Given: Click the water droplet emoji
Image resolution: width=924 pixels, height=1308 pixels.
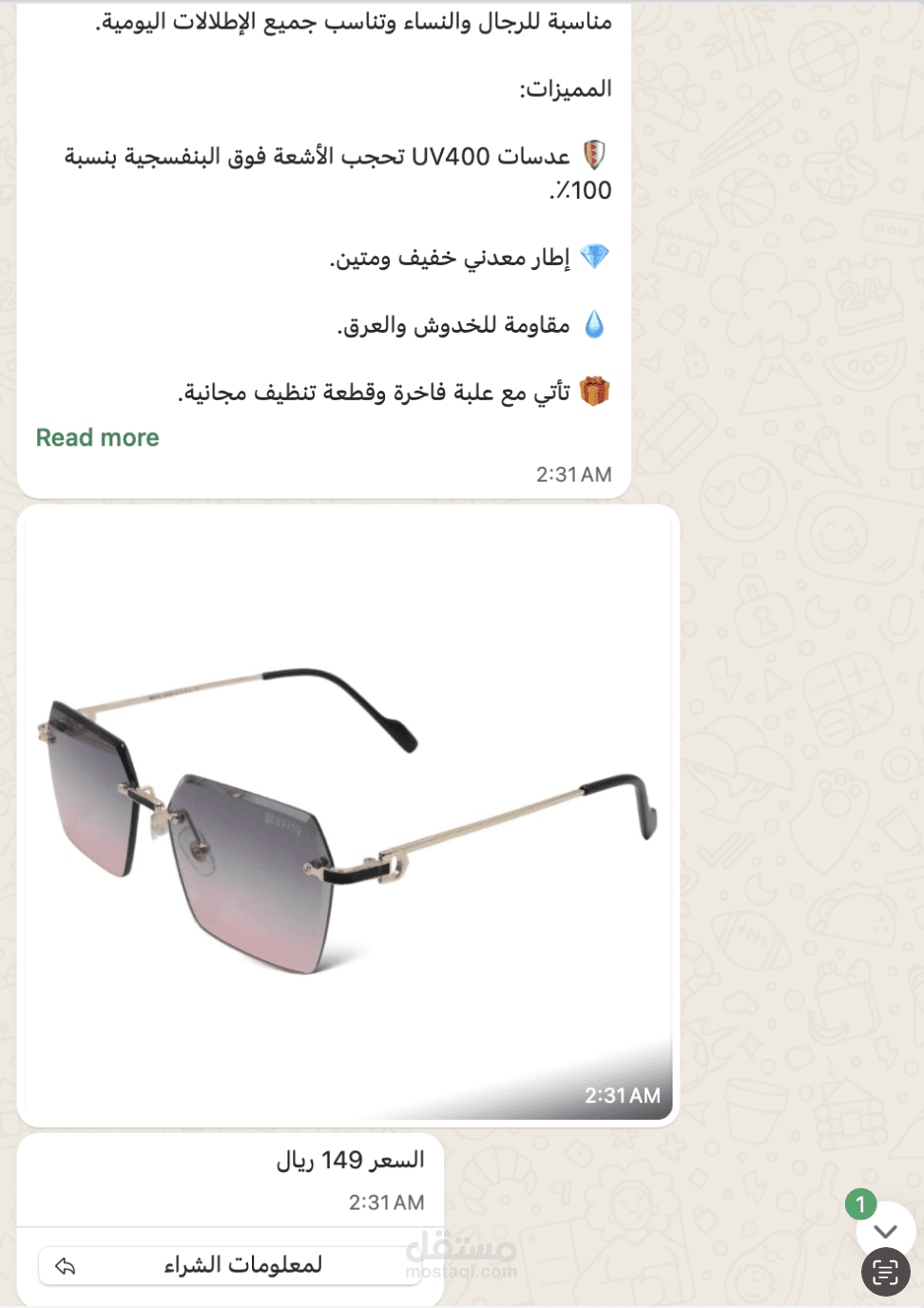Looking at the screenshot, I should point(594,325).
